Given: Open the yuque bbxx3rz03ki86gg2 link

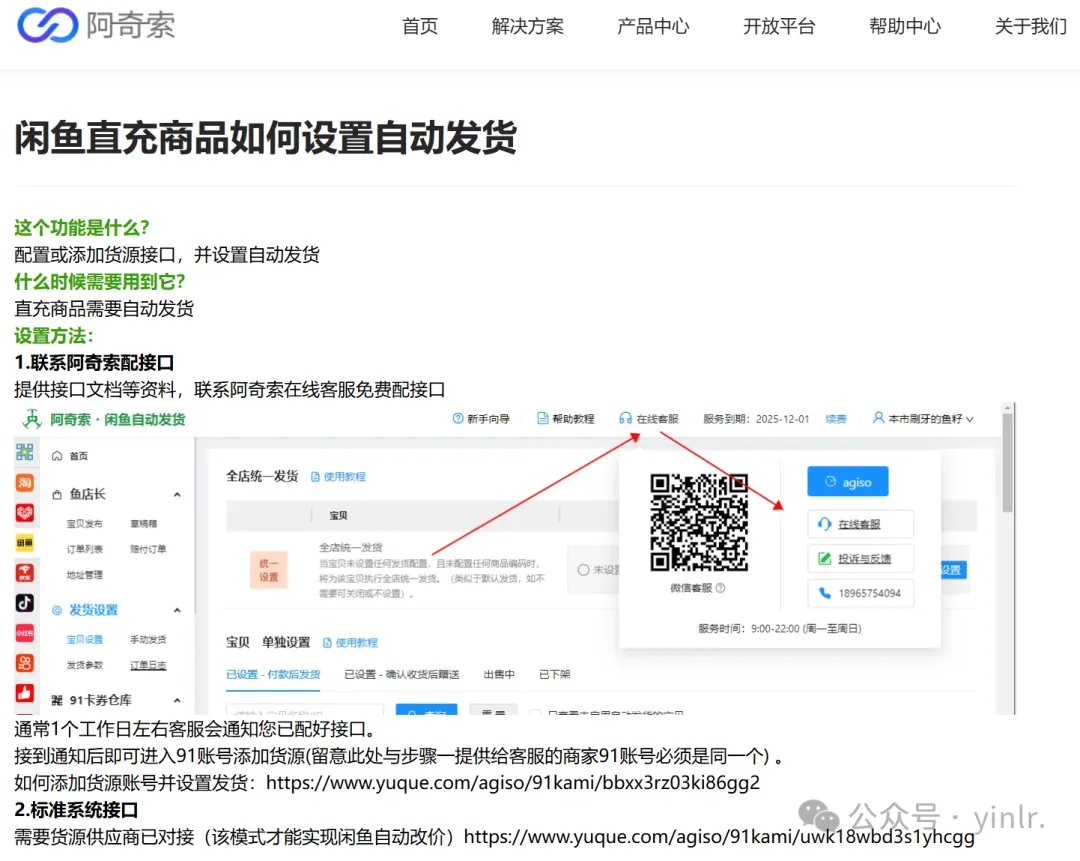Looking at the screenshot, I should pyautogui.click(x=512, y=783).
